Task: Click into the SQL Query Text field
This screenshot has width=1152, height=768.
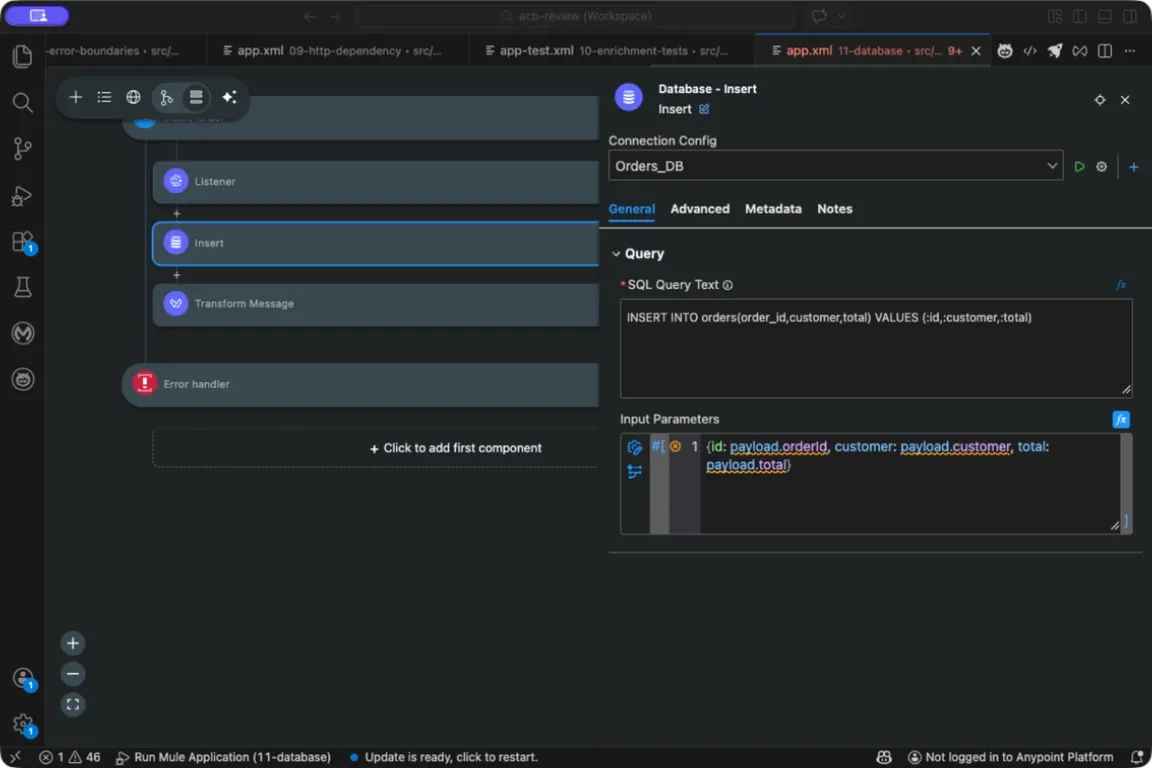Action: coord(876,348)
